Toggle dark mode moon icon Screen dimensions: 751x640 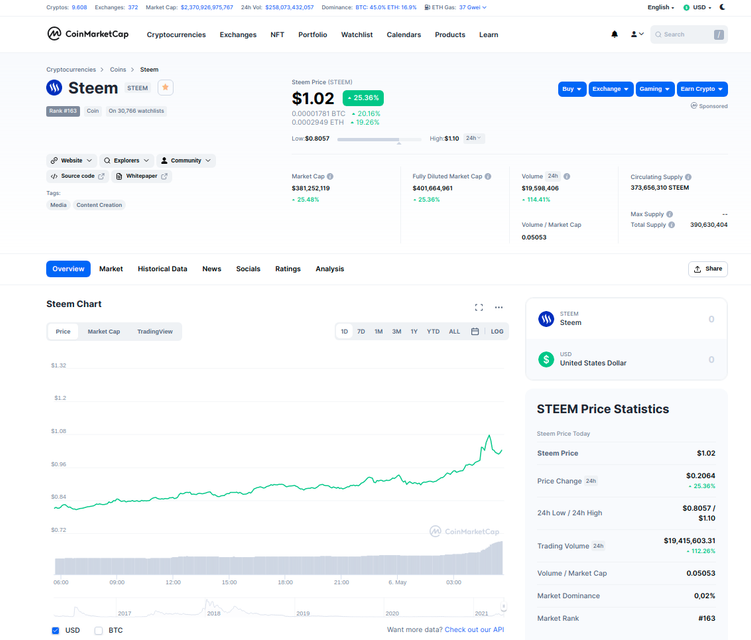click(x=722, y=7)
